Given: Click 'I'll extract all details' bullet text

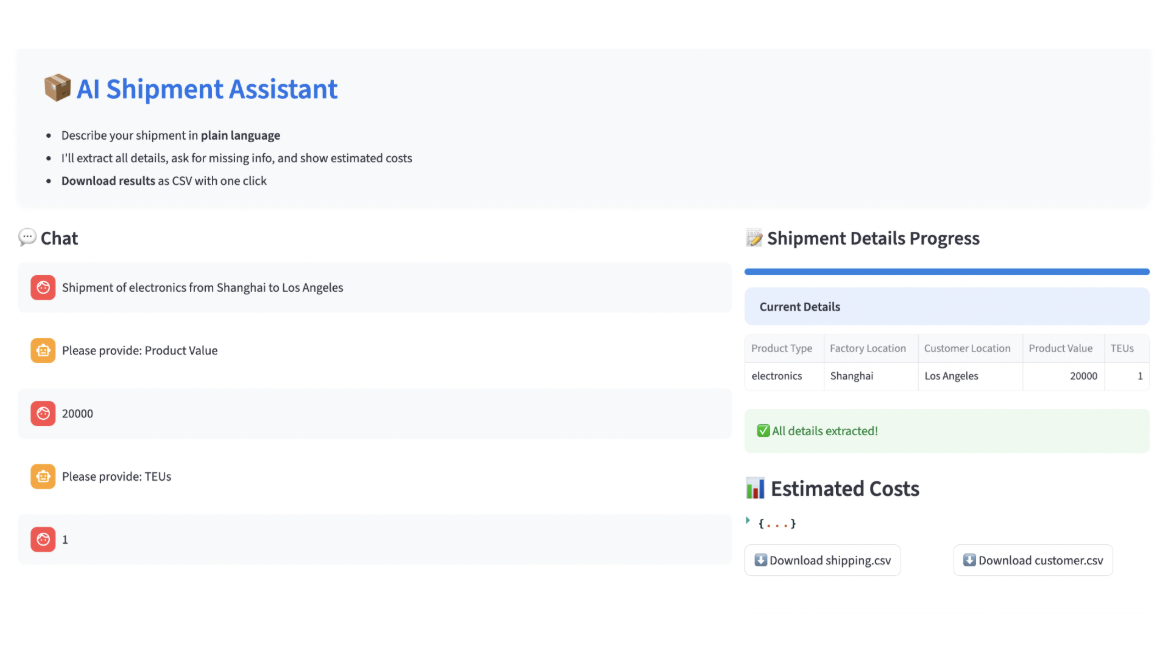Looking at the screenshot, I should 237,158.
